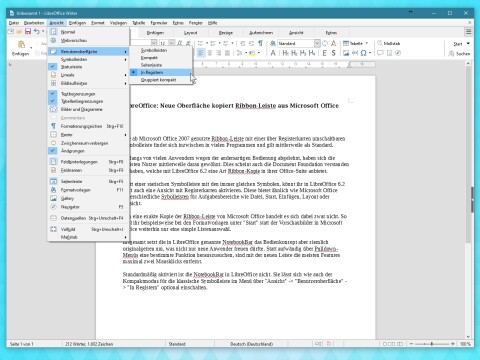Choose Symbolleisten in the Benutzeroberfläche submenu
Image resolution: width=480 pixels, height=360 pixels.
(161, 50)
